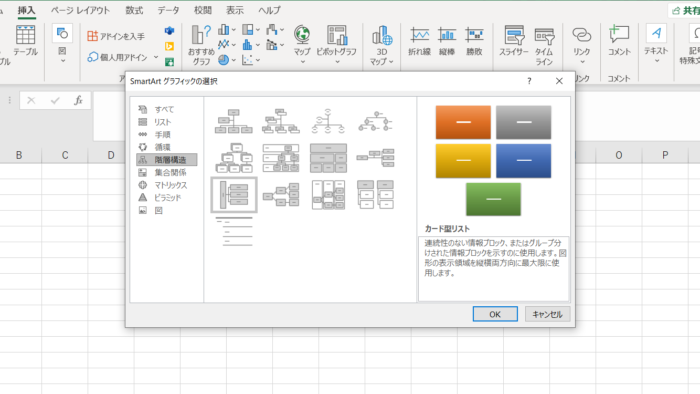Open the Illustrations (図) ribbon button
The height and width of the screenshot is (394, 700).
(62, 43)
